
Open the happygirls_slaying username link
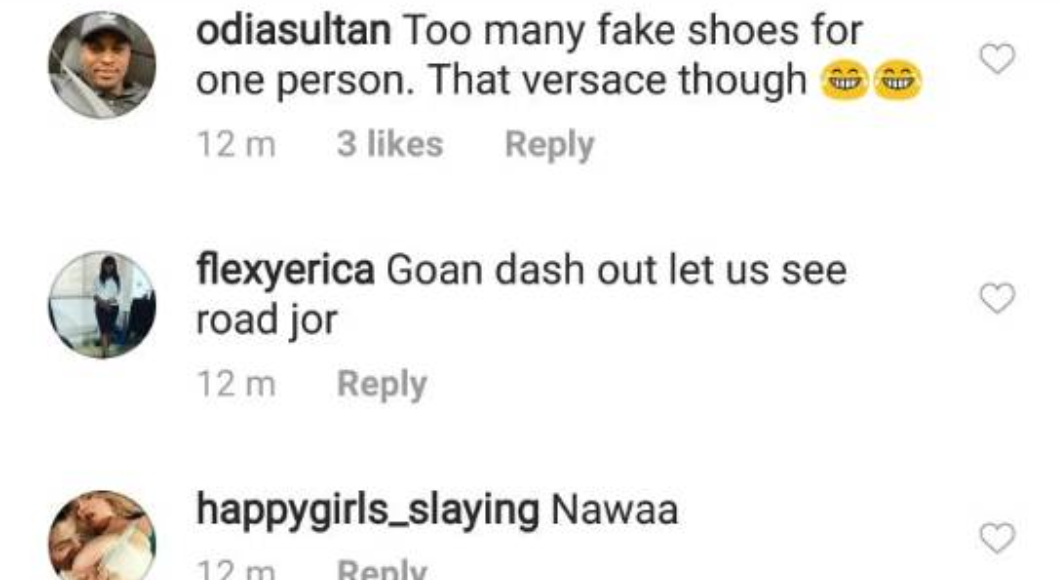click(367, 510)
